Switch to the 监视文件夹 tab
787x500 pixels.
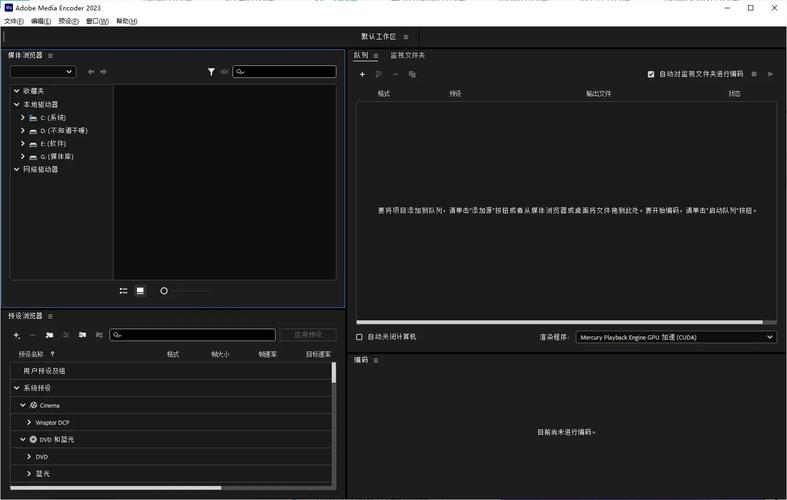pos(408,55)
